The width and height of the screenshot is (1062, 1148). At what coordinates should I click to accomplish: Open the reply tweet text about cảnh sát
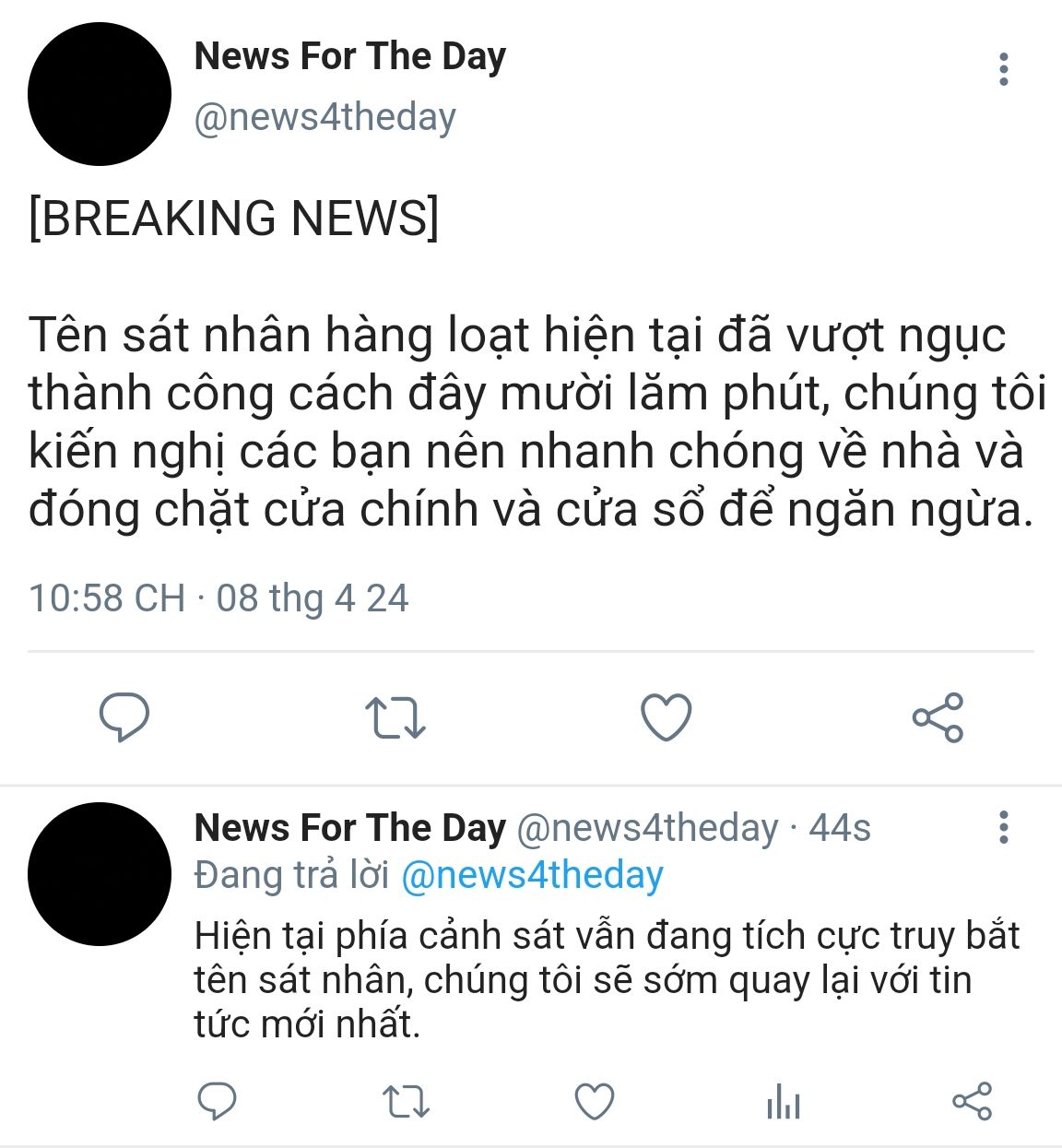607,980
